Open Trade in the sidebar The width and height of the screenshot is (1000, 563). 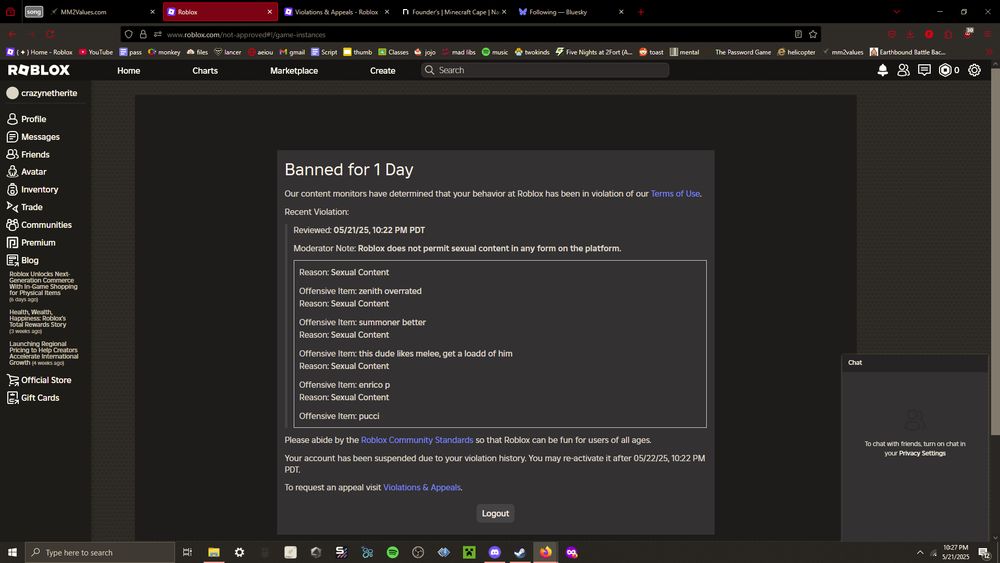[x=25, y=207]
